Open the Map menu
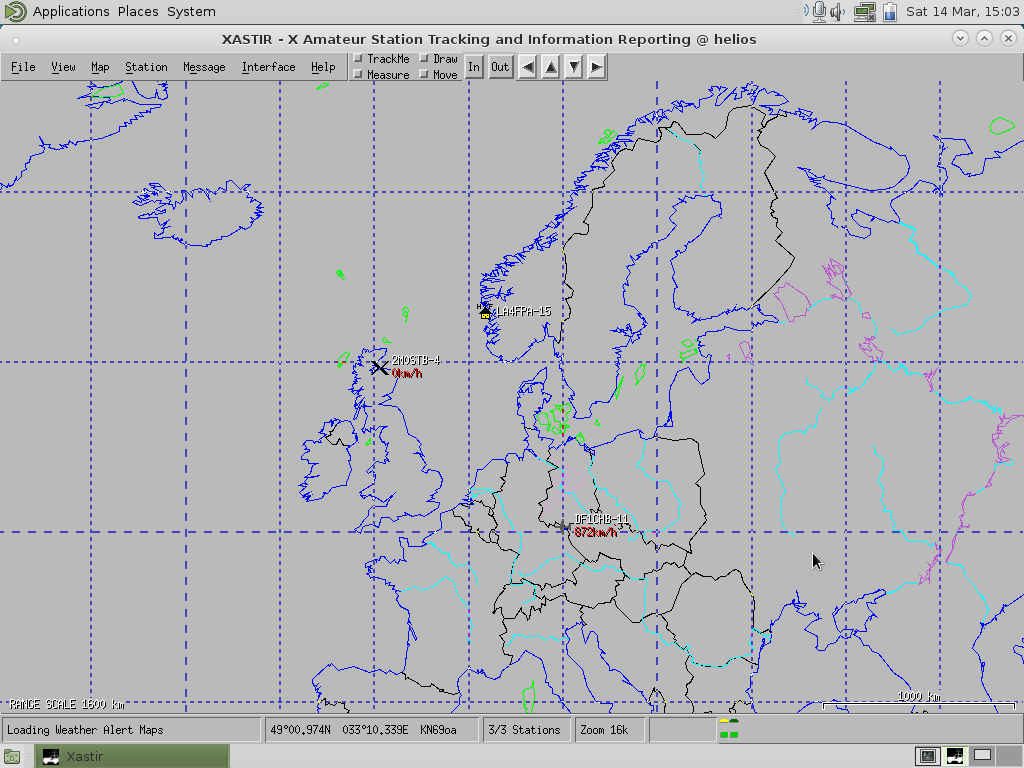1024x768 pixels. click(x=100, y=67)
